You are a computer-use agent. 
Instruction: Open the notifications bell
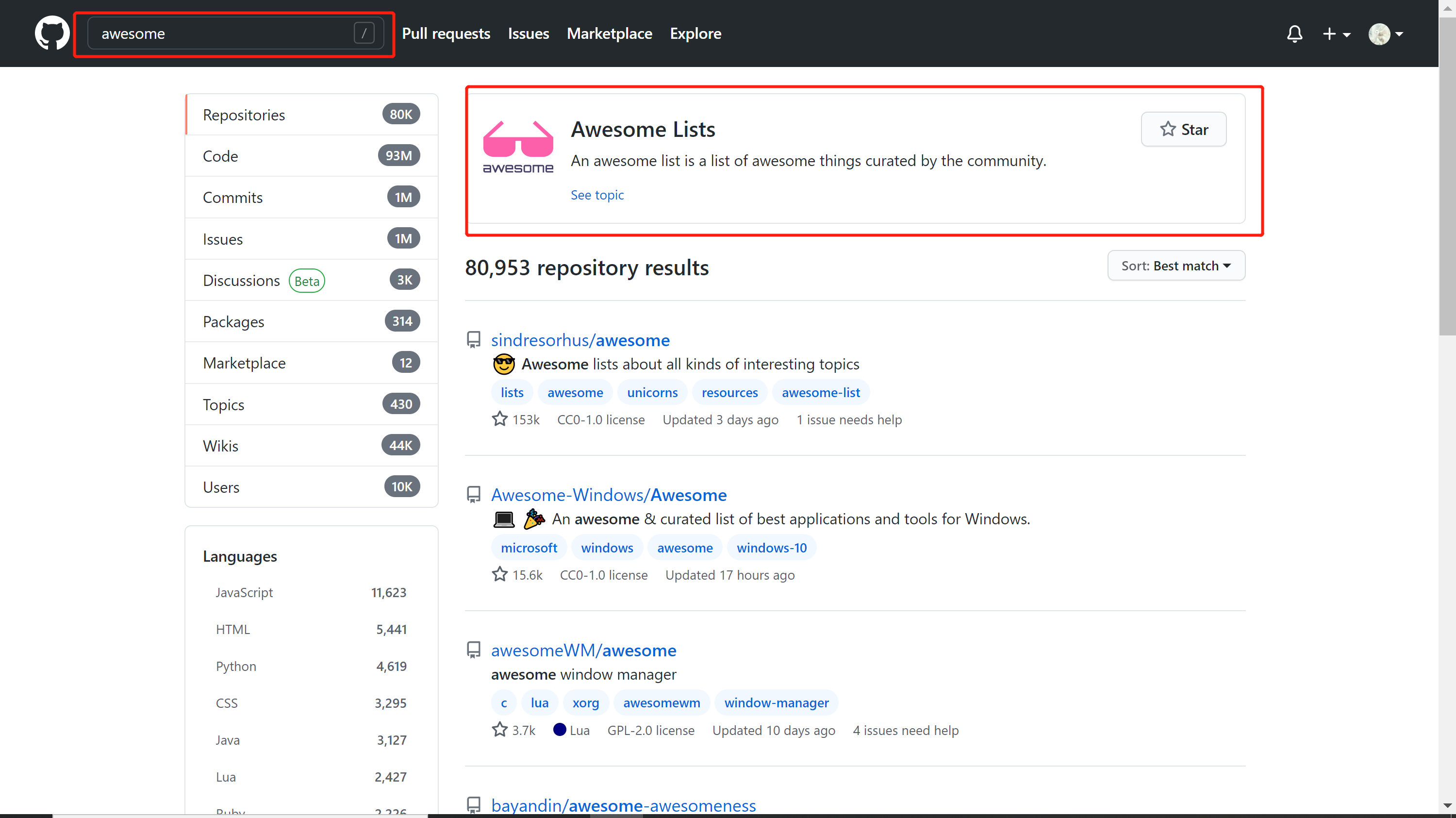coord(1294,34)
